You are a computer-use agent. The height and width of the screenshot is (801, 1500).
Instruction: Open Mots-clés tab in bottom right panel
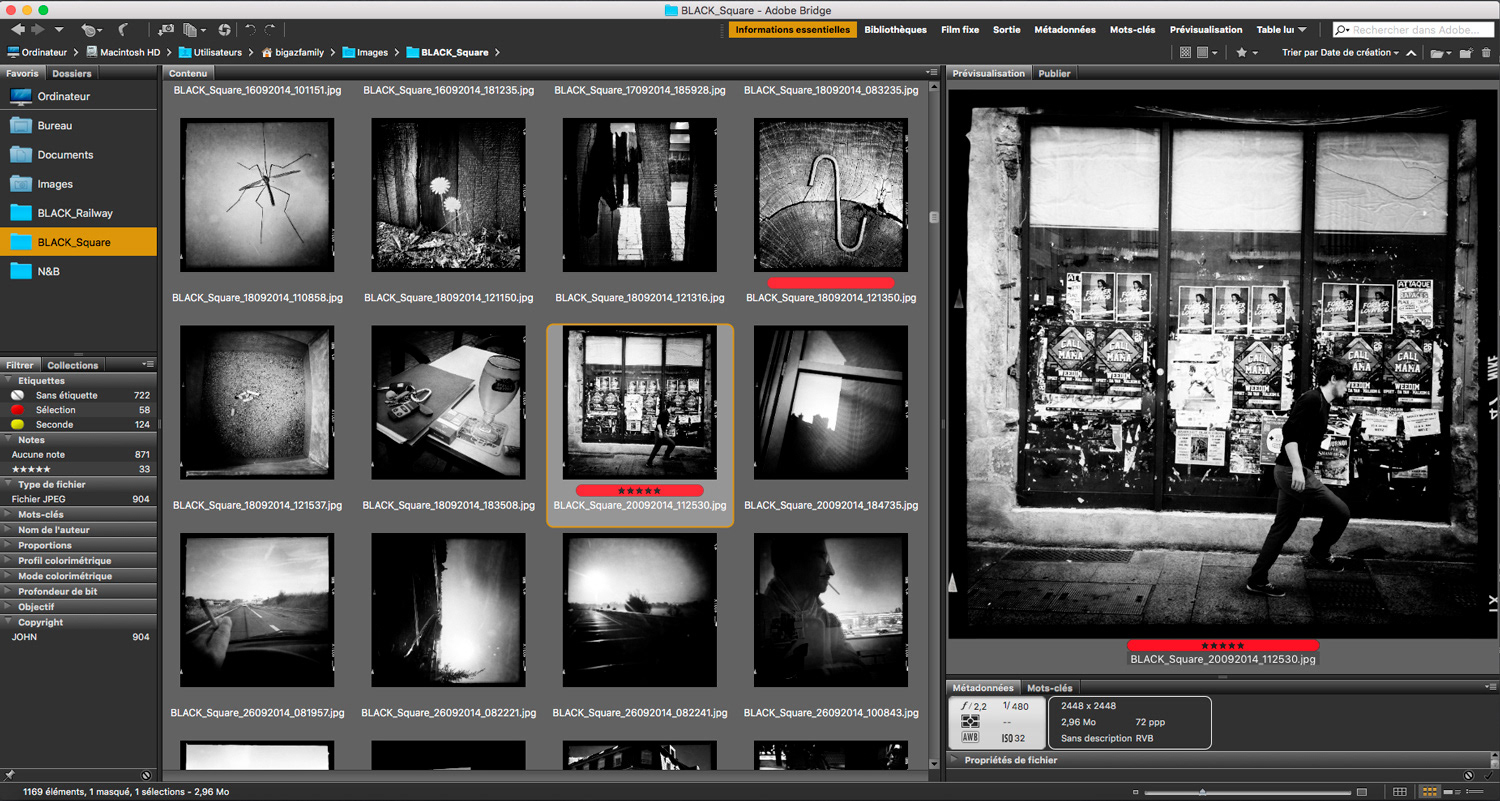click(x=1049, y=688)
